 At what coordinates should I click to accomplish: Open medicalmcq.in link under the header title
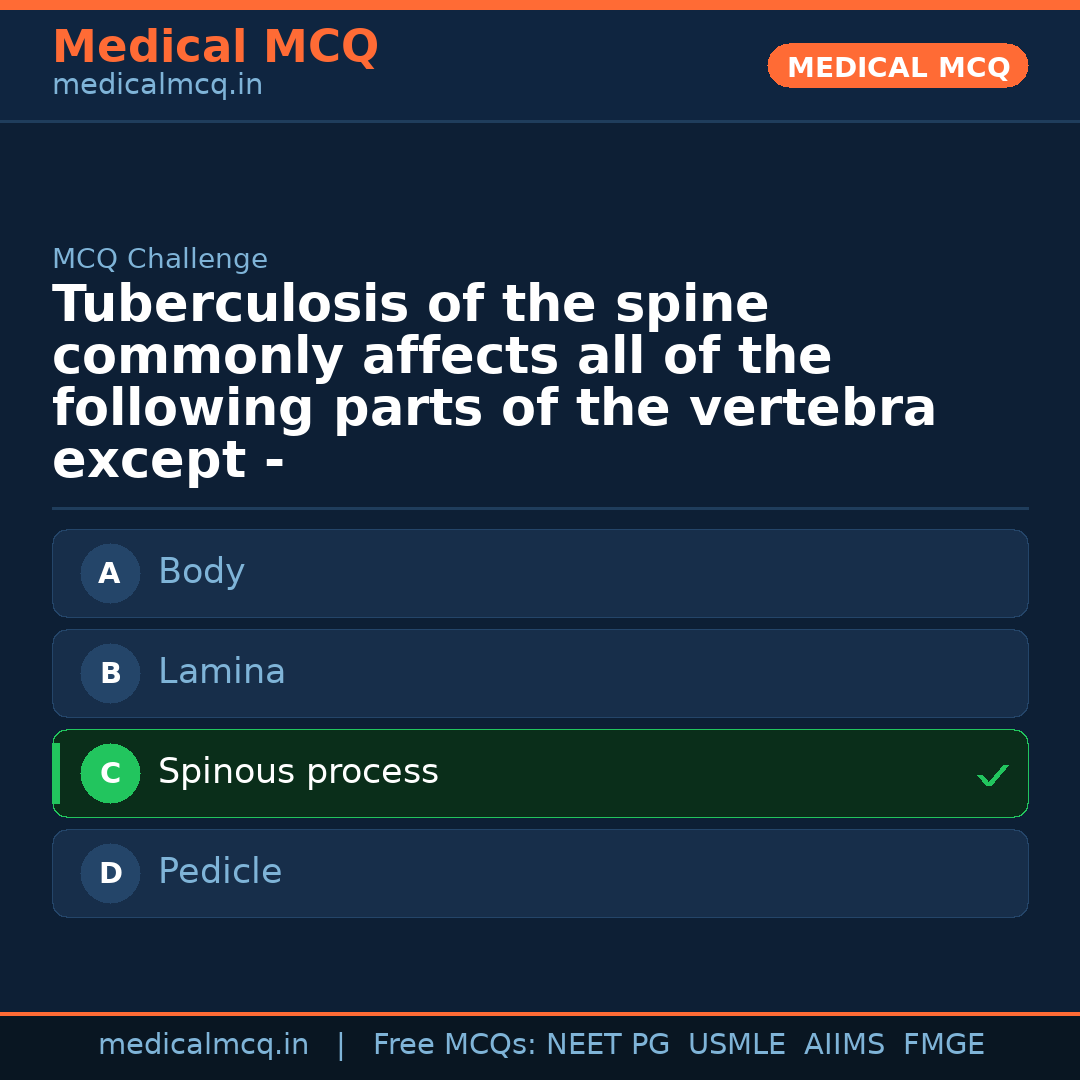(x=157, y=86)
